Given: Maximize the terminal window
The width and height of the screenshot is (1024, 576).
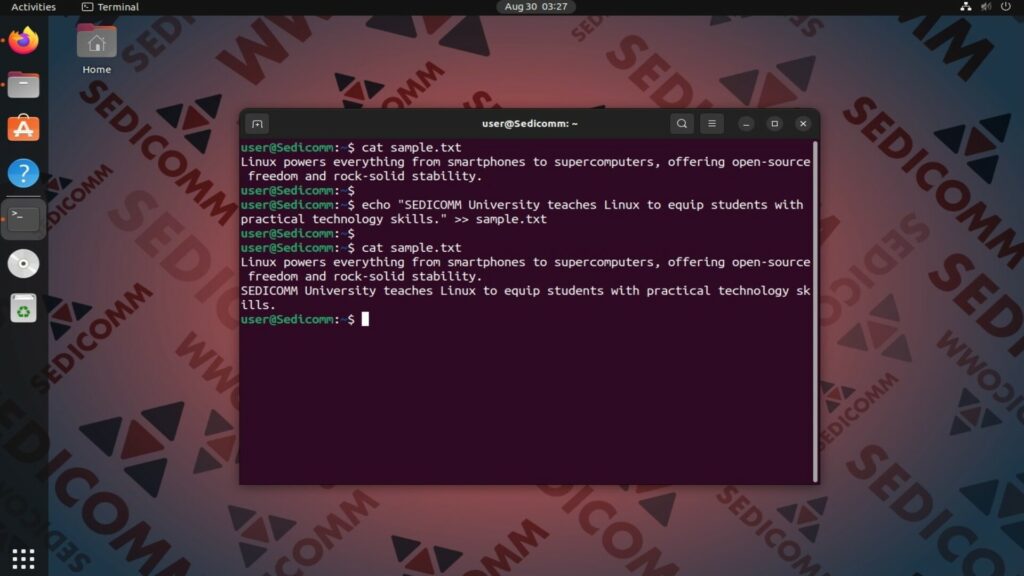Looking at the screenshot, I should pyautogui.click(x=775, y=123).
